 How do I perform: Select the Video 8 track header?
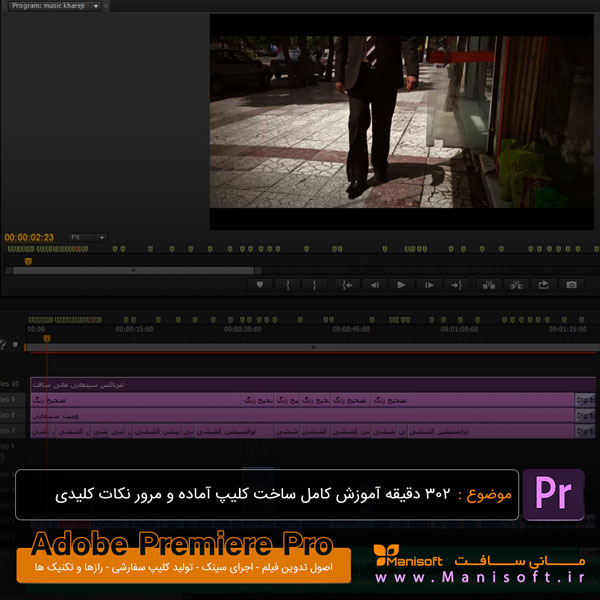[13, 415]
